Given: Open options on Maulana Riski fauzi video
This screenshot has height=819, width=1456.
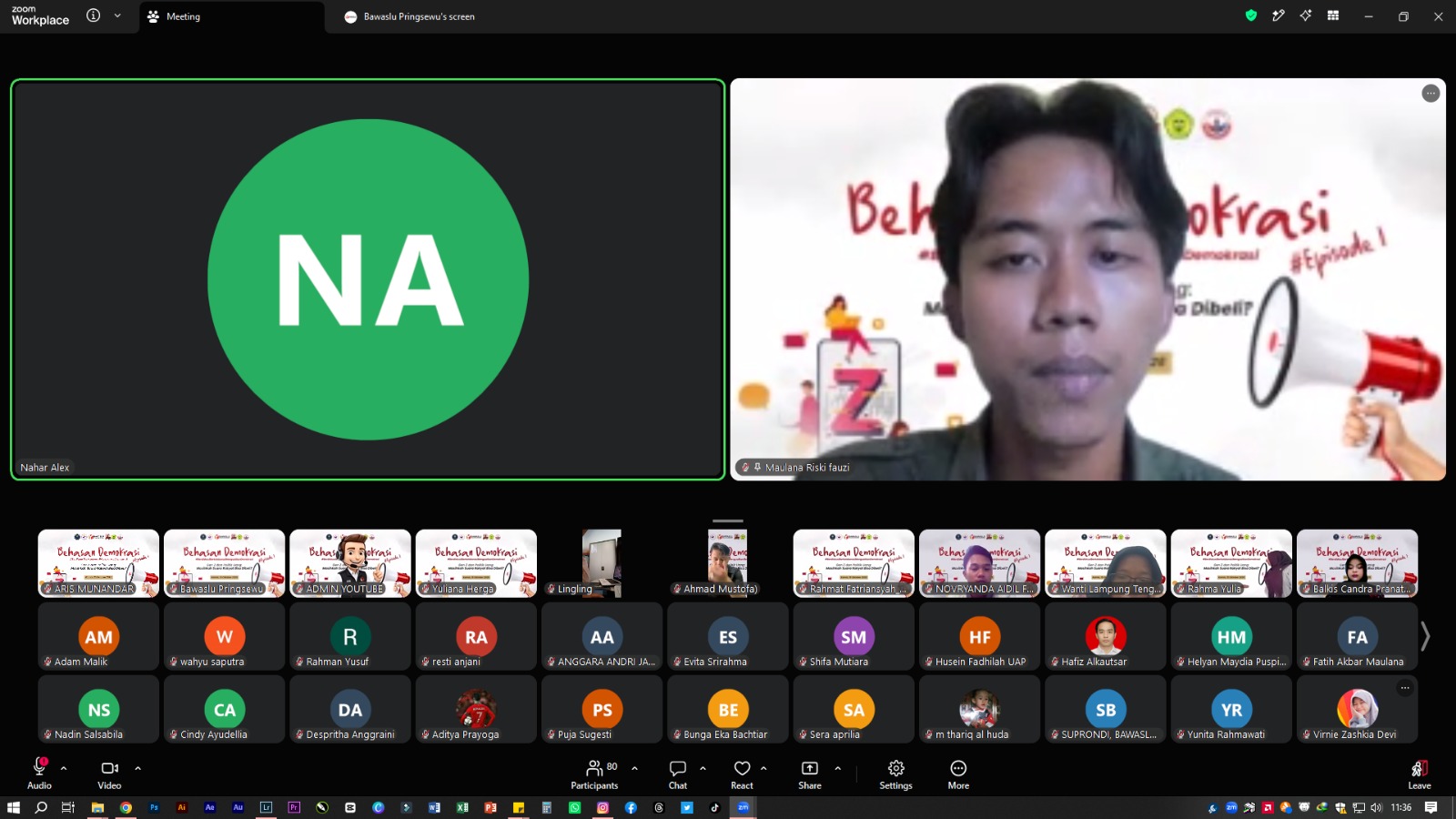Looking at the screenshot, I should coord(1431,93).
